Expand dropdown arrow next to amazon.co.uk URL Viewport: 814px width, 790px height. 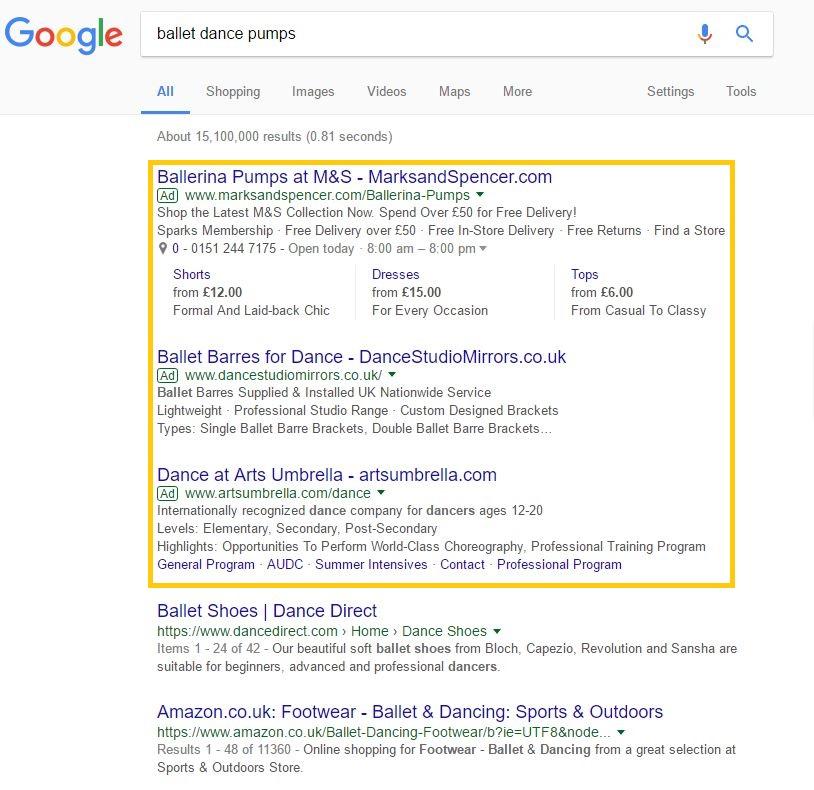(x=621, y=732)
